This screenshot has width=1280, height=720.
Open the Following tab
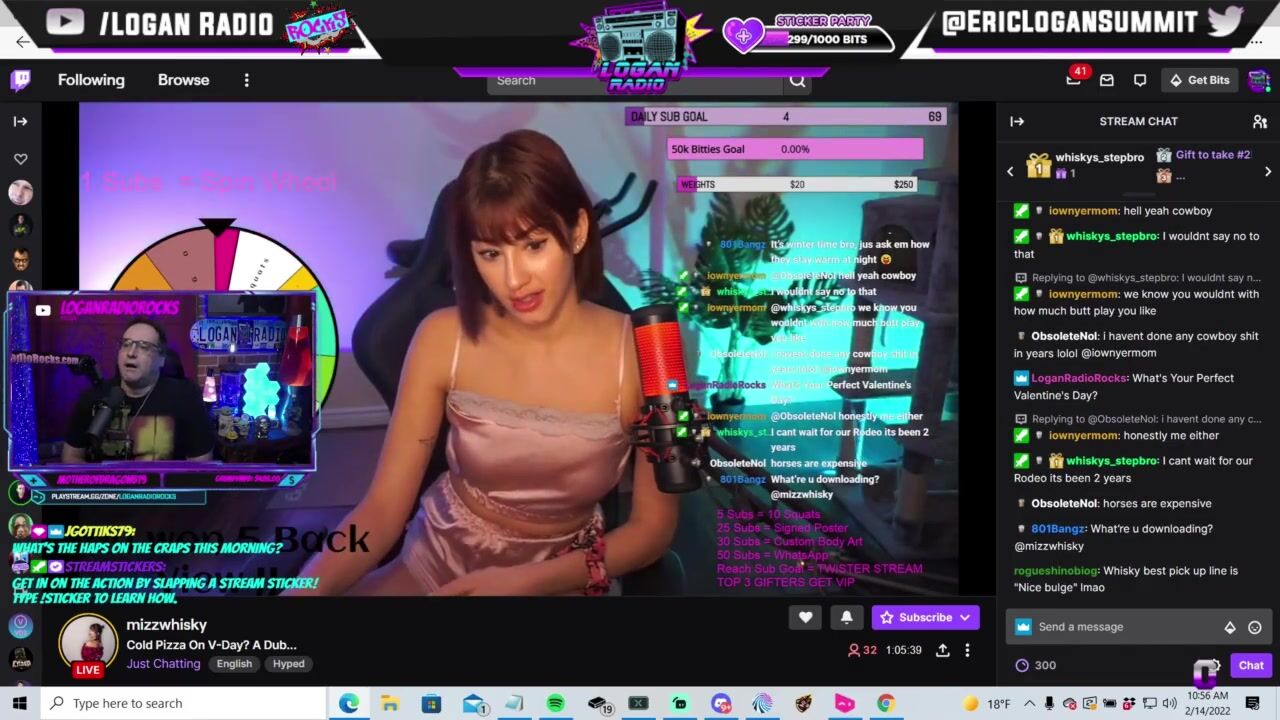pyautogui.click(x=91, y=80)
